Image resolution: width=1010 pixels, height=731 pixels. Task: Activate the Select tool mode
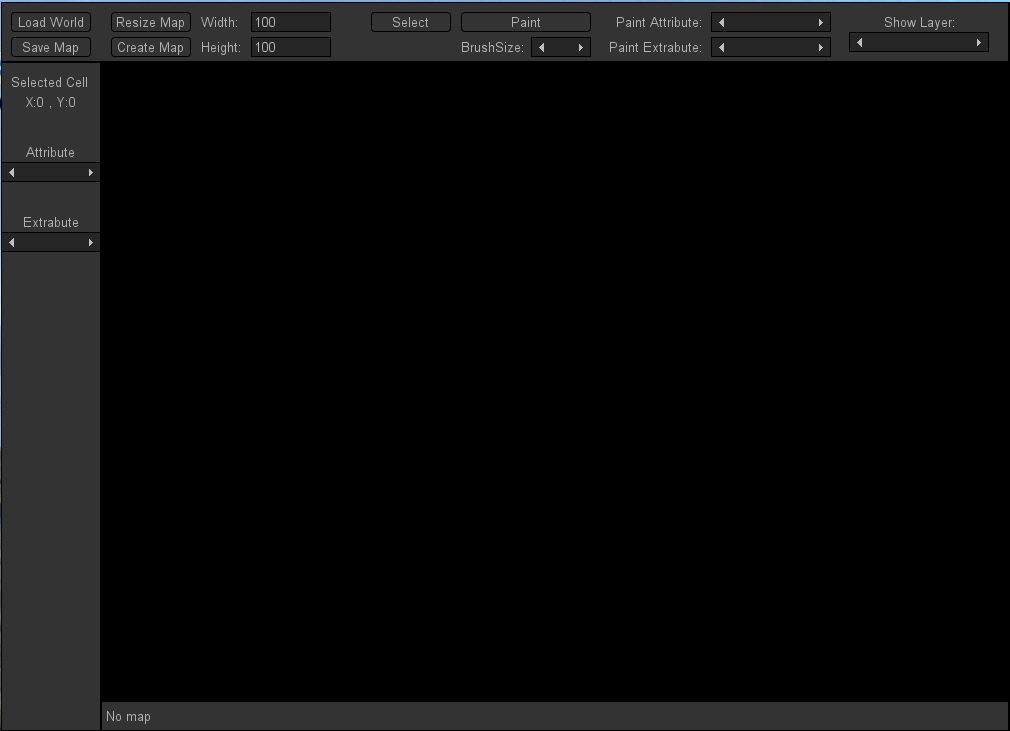point(410,22)
